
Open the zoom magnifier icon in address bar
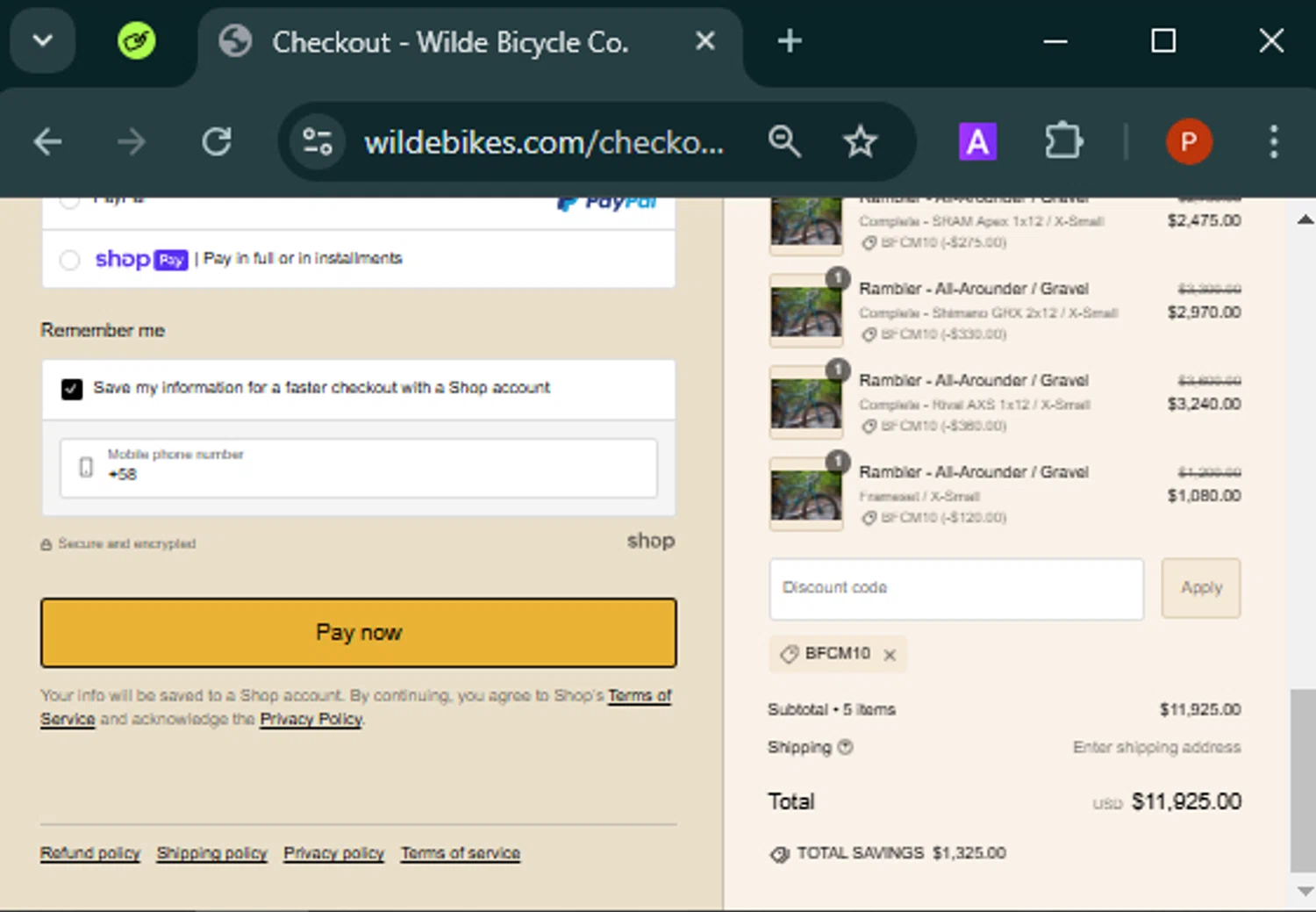(x=784, y=141)
